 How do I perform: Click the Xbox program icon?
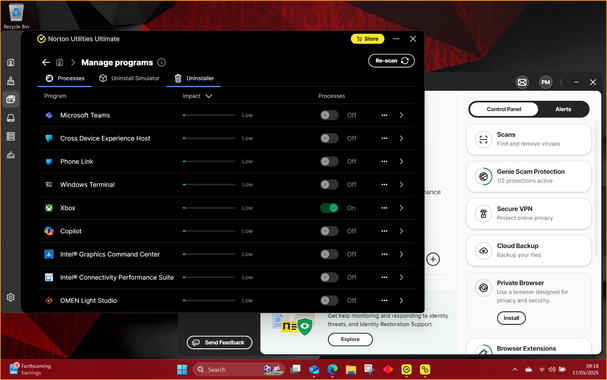coord(49,208)
